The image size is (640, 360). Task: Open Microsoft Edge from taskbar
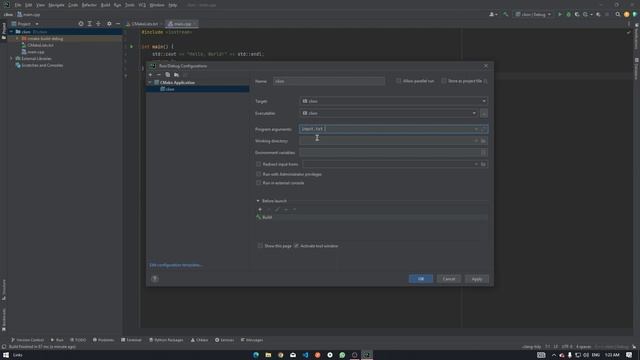pos(256,355)
